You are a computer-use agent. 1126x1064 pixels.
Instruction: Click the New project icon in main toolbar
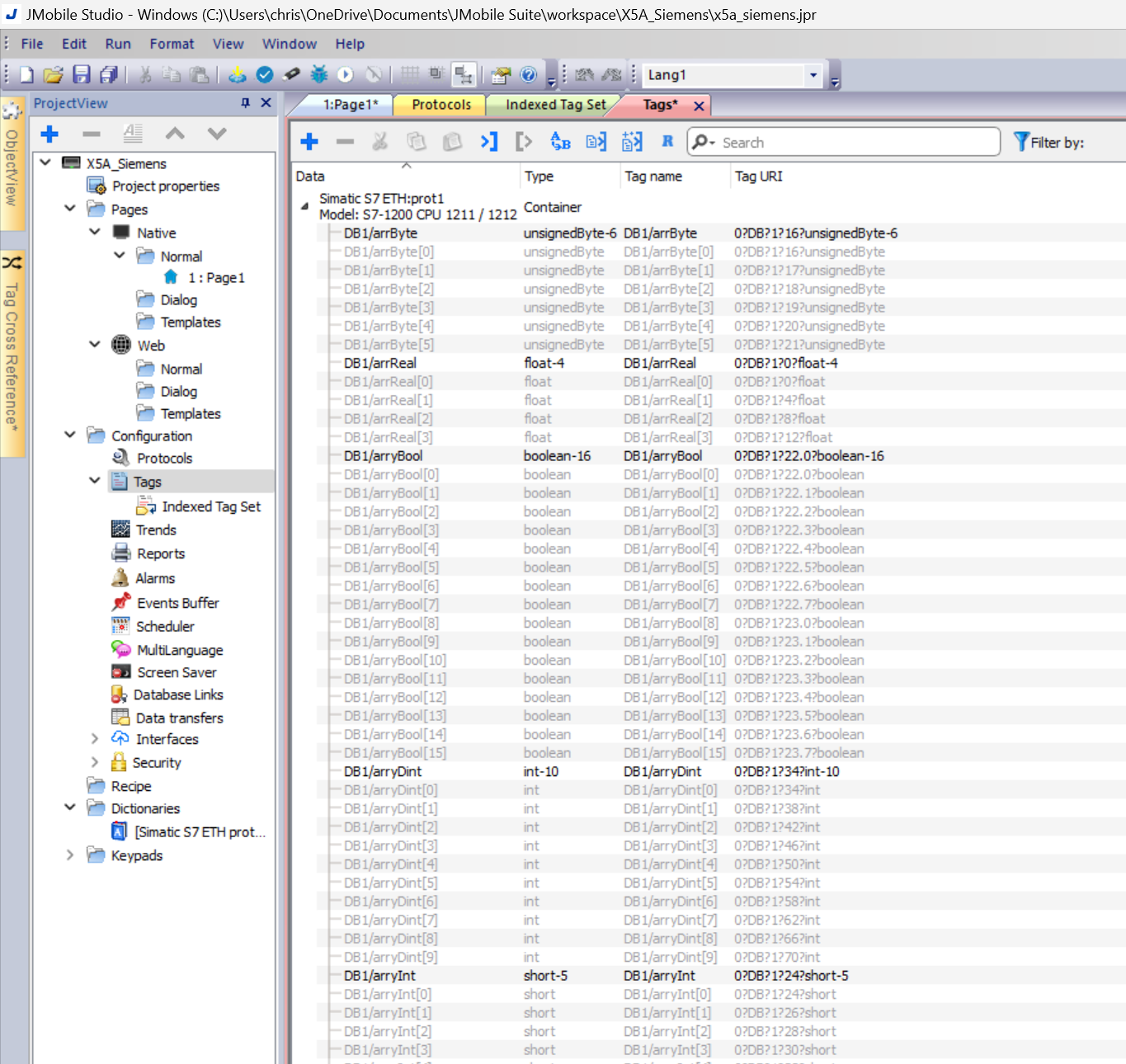[26, 75]
